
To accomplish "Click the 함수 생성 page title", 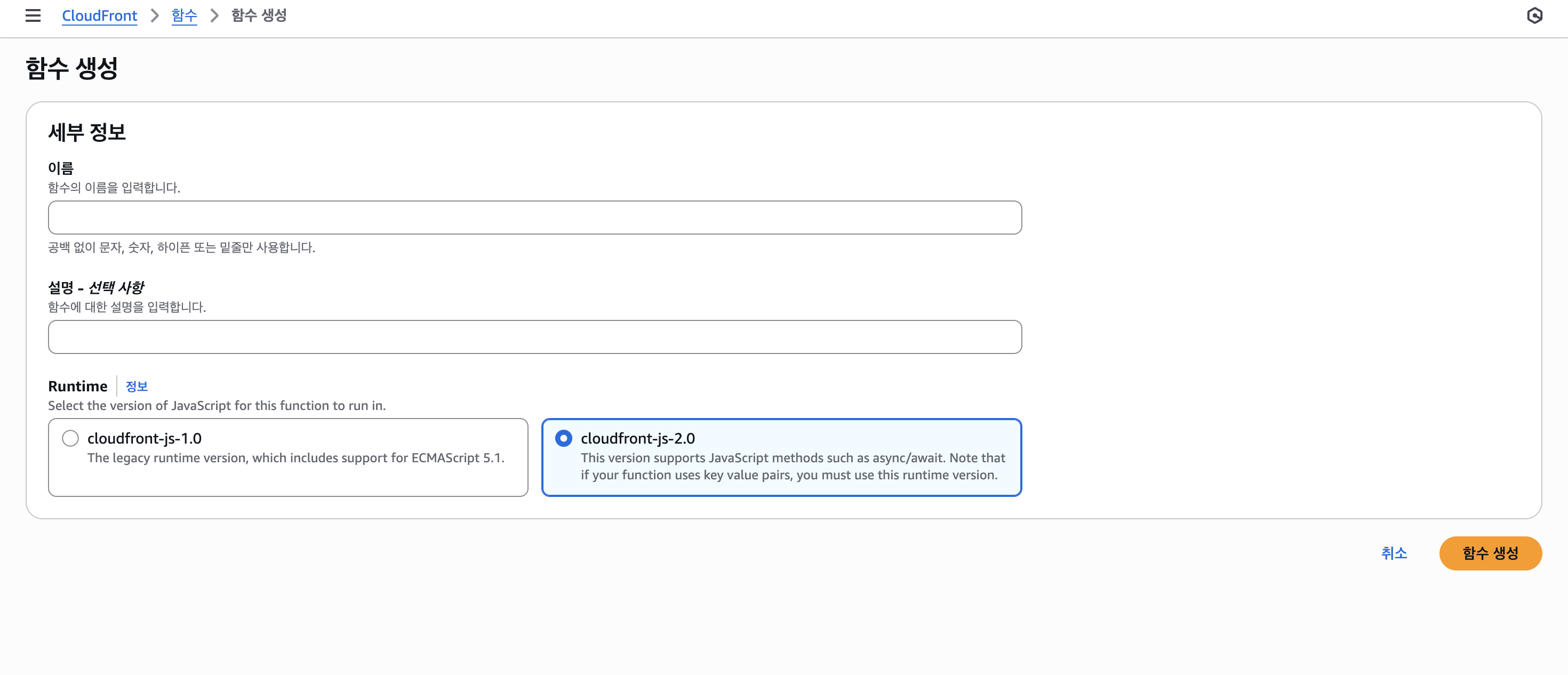I will tap(72, 68).
